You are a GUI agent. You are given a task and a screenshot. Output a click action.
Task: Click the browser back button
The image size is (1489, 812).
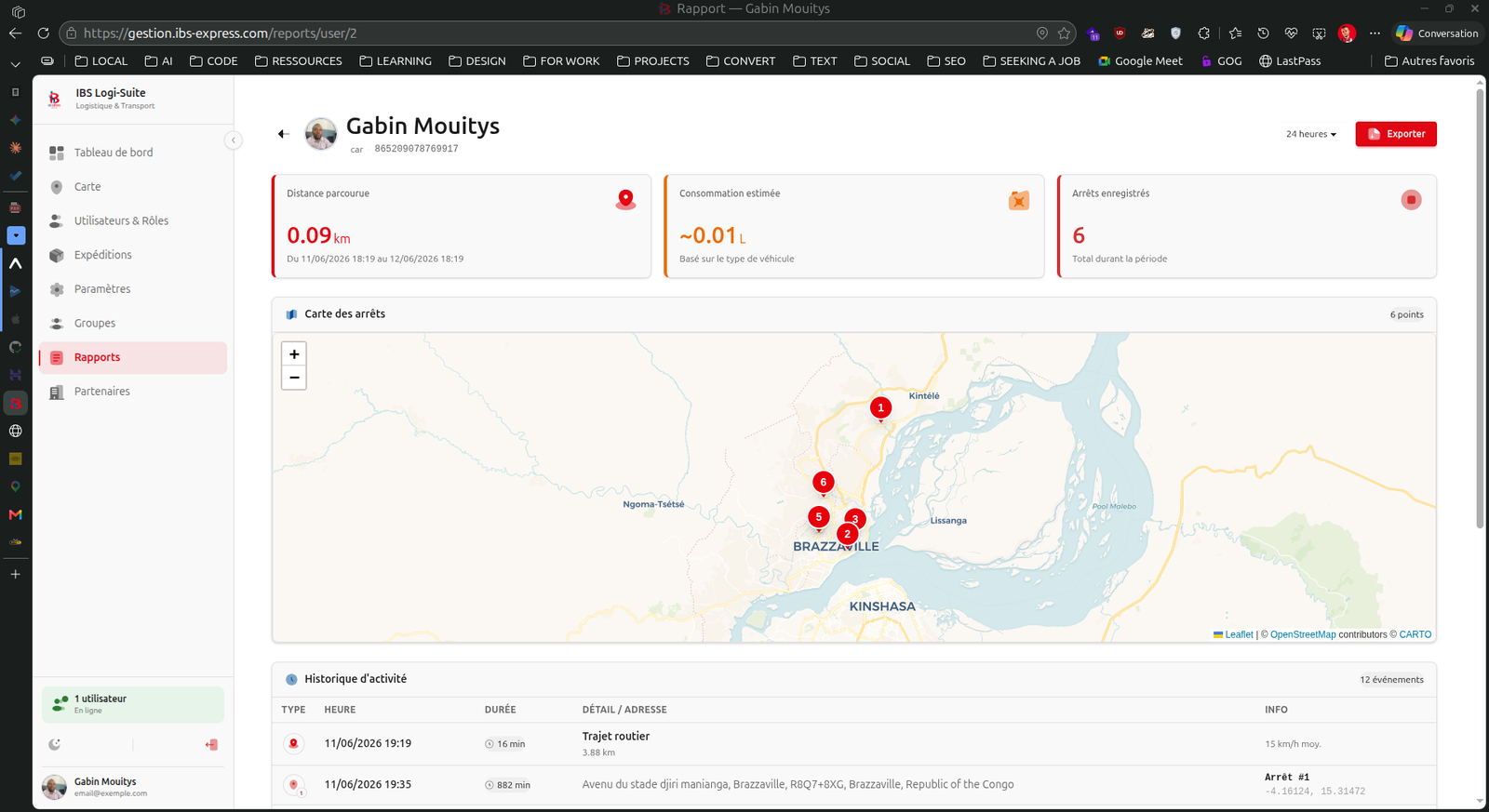[16, 33]
